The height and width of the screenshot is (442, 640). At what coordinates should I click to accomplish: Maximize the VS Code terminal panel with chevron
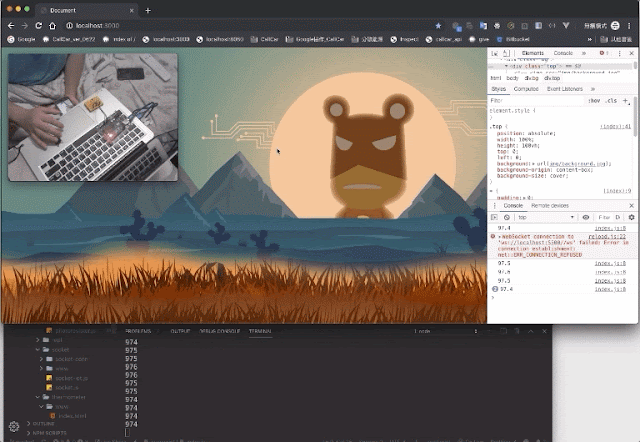point(531,331)
